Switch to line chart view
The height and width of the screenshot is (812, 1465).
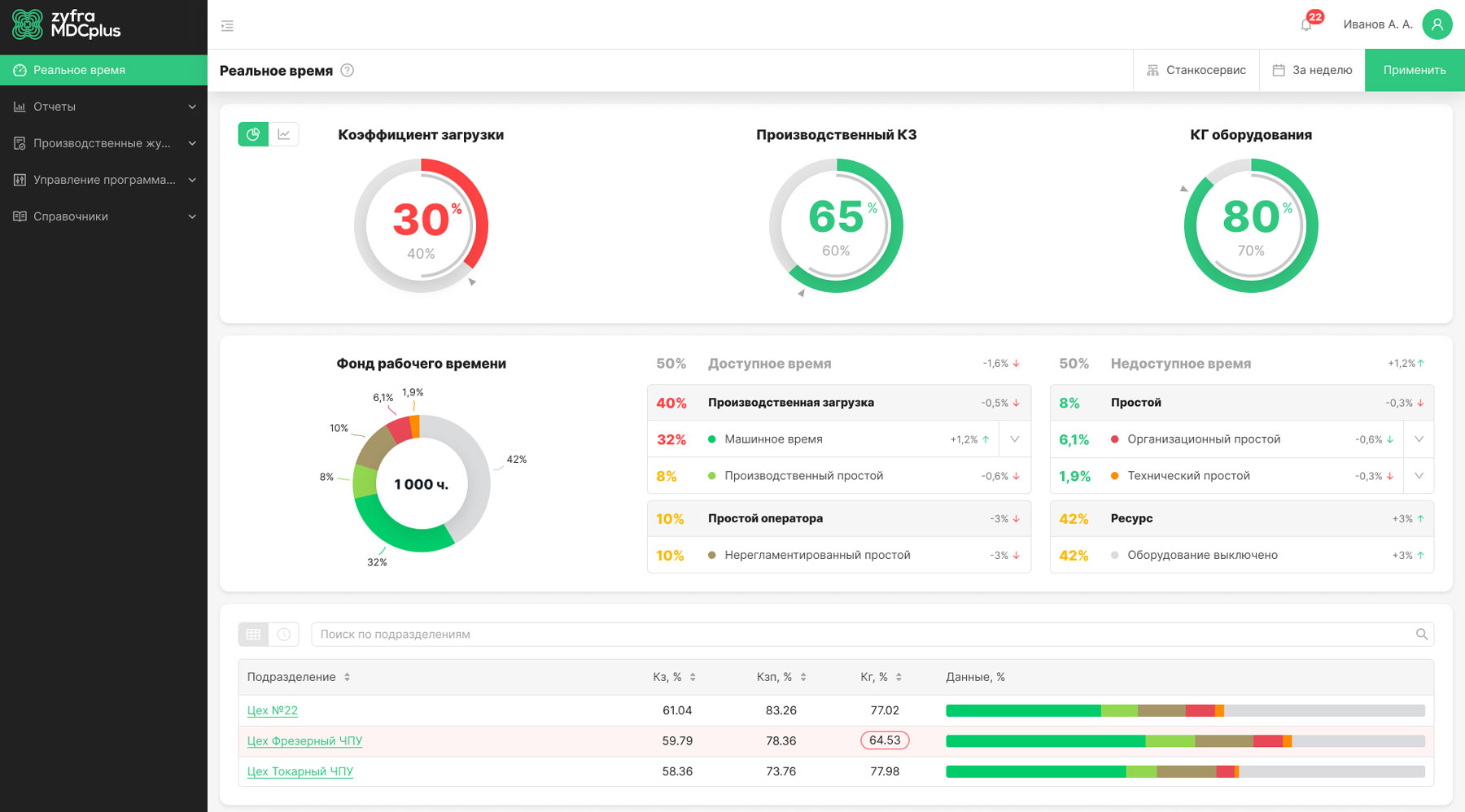284,134
